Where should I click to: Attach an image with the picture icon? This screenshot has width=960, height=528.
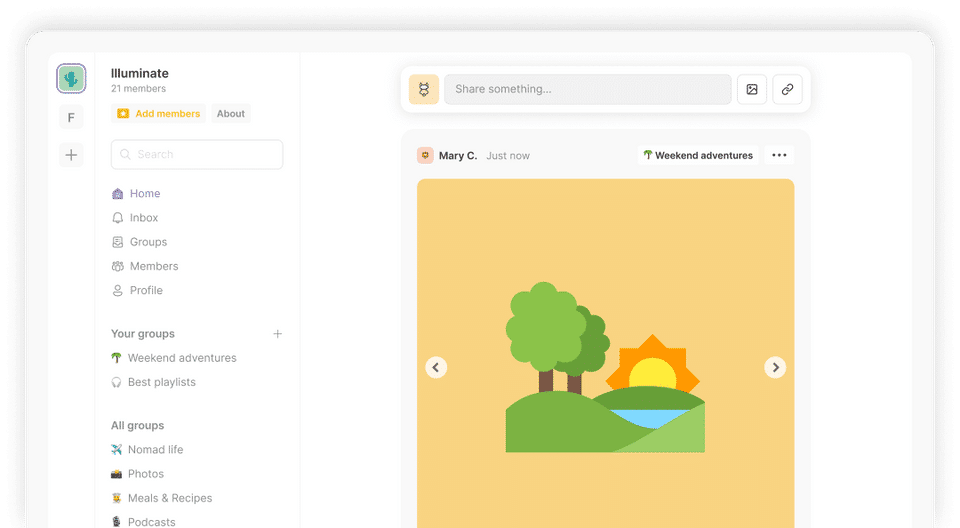point(752,89)
